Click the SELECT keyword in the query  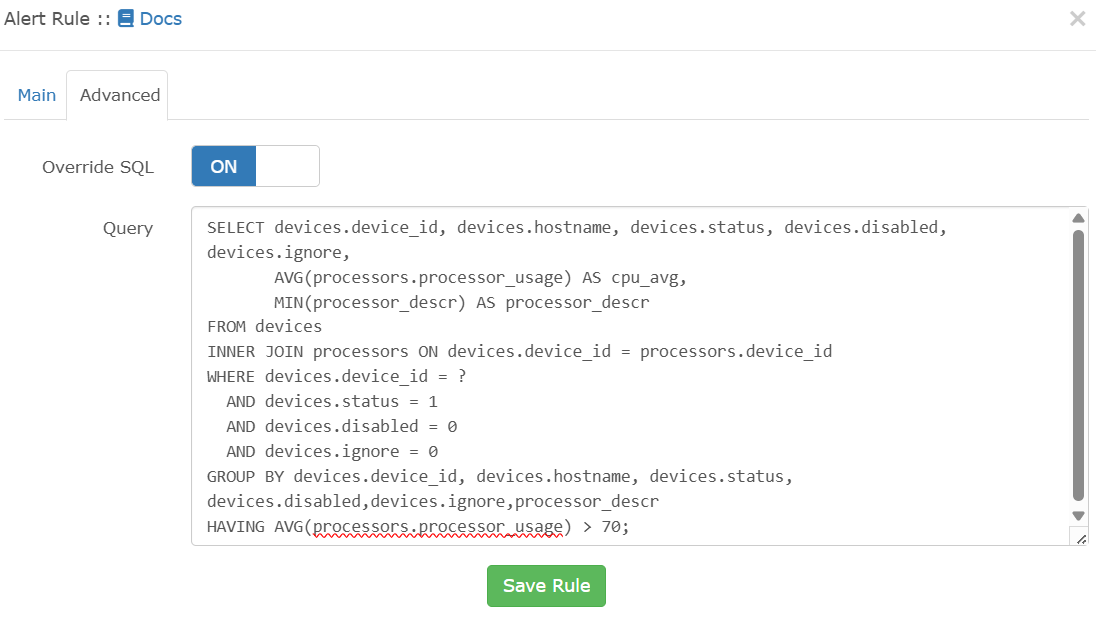(x=236, y=228)
